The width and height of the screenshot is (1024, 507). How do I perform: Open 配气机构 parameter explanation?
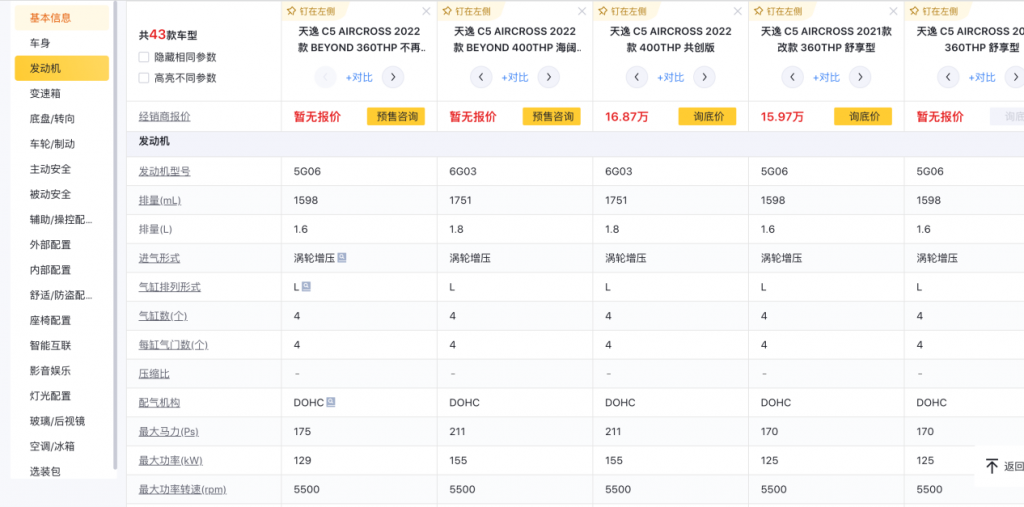[159, 402]
